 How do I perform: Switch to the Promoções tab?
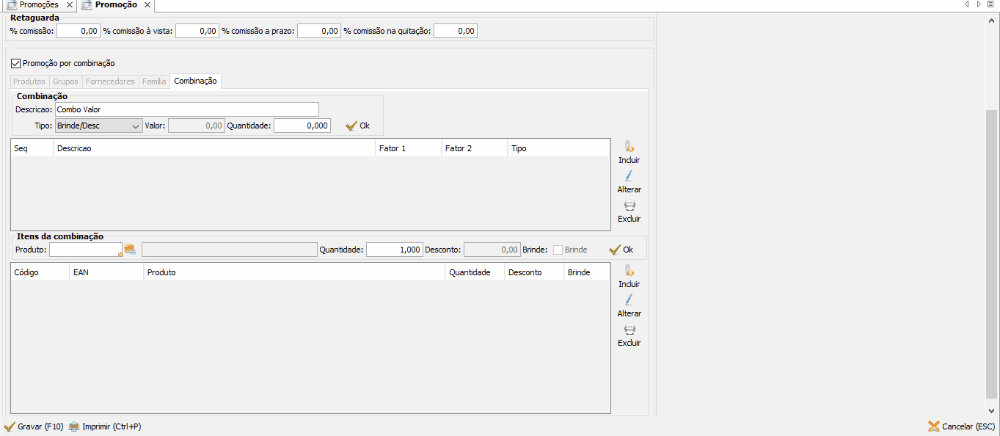pyautogui.click(x=38, y=5)
